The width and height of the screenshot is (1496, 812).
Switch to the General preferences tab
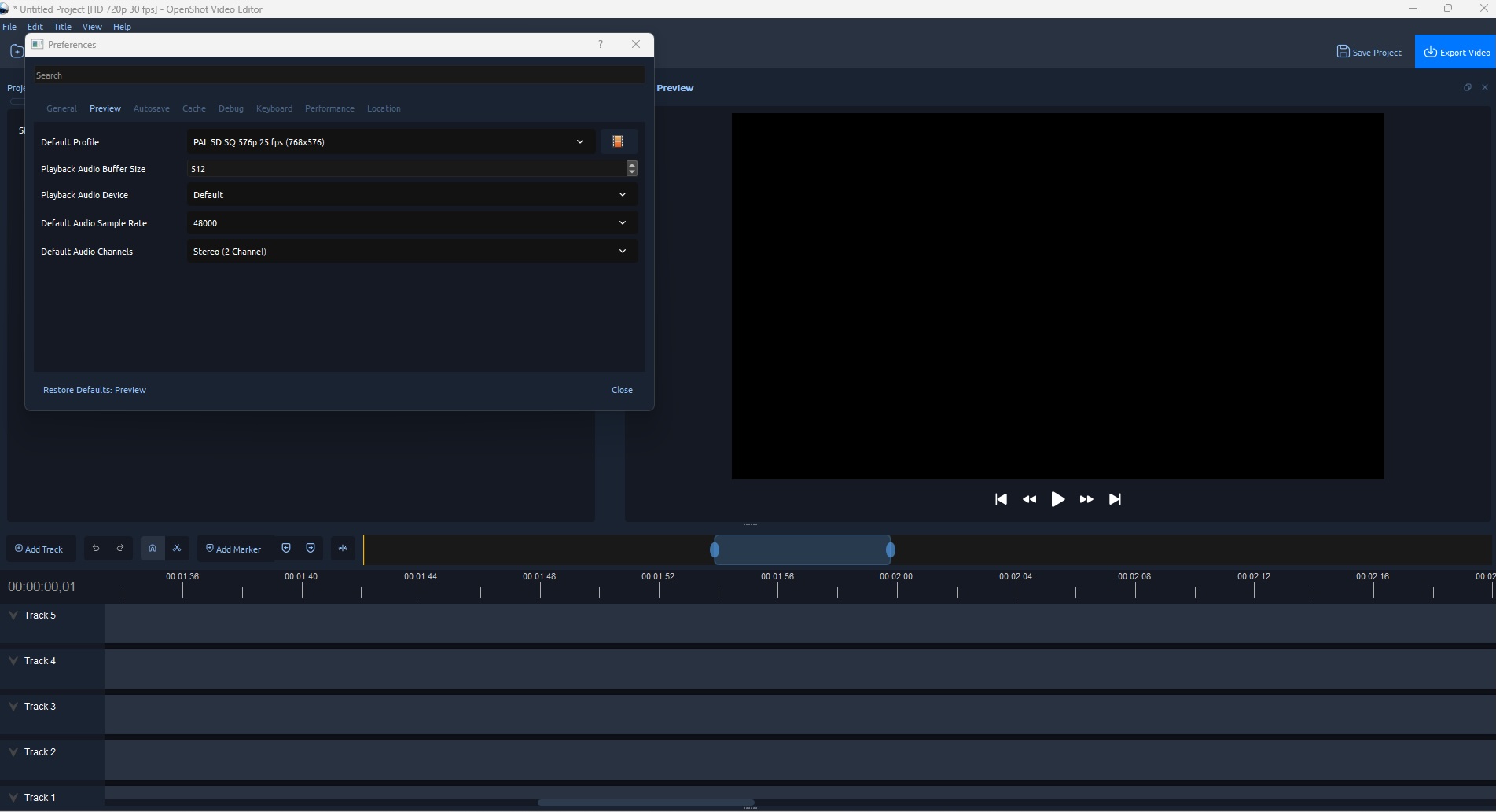tap(61, 108)
